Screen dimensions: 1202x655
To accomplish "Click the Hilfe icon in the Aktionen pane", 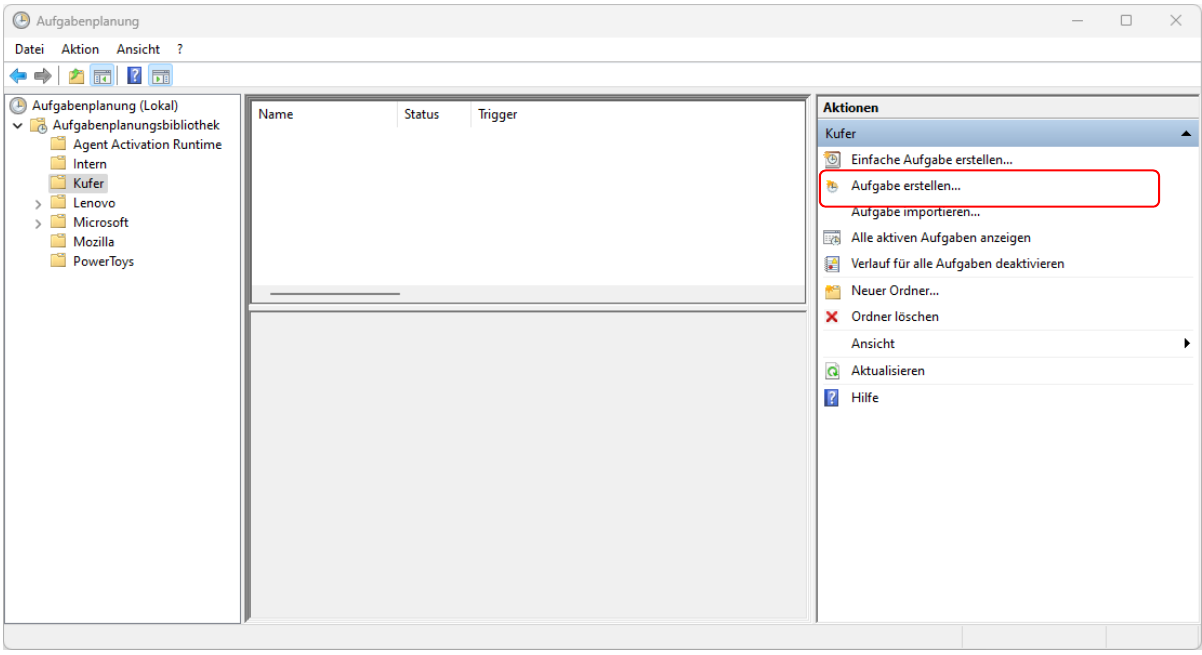I will (x=832, y=397).
